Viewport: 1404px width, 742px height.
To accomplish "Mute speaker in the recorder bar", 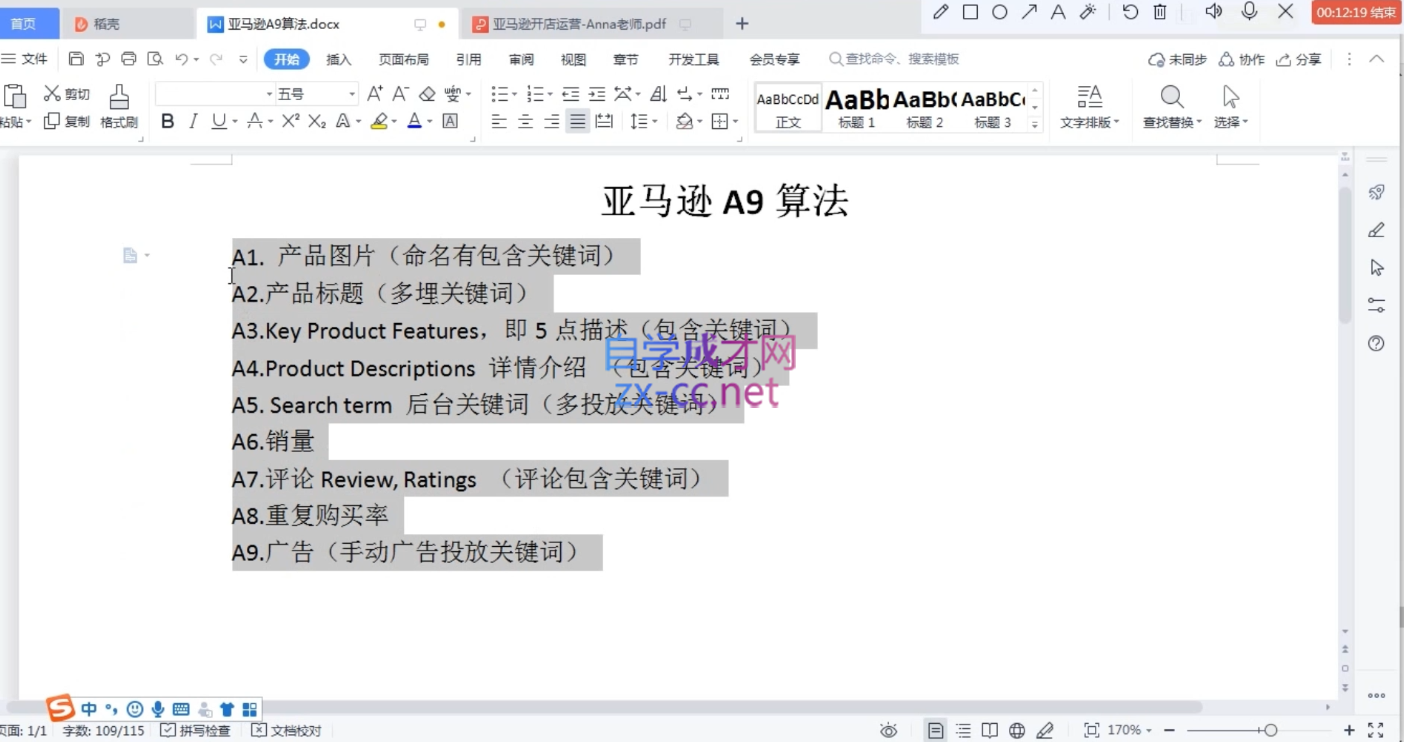I will [x=1214, y=11].
